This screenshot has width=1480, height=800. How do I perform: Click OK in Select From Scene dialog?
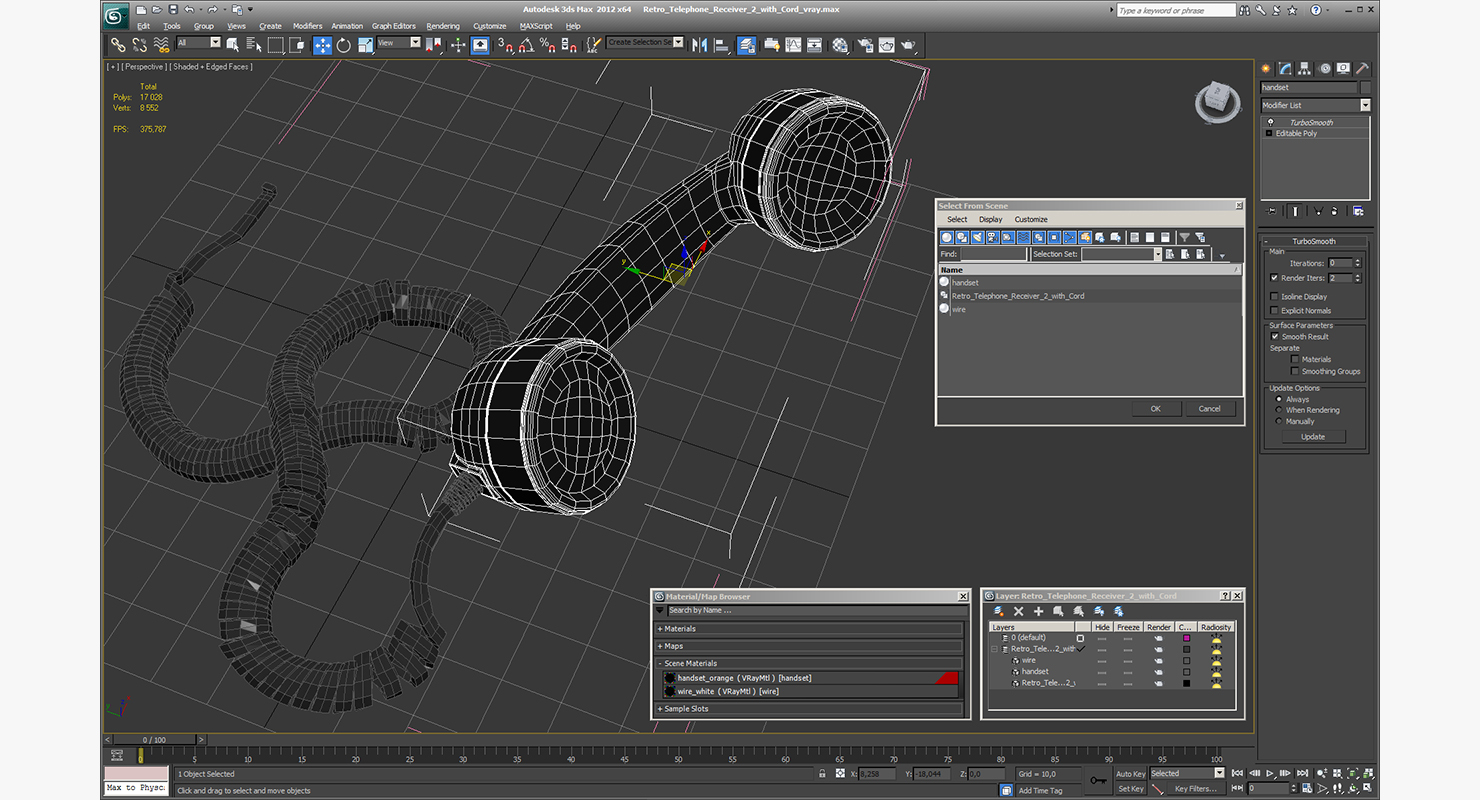(x=1155, y=408)
